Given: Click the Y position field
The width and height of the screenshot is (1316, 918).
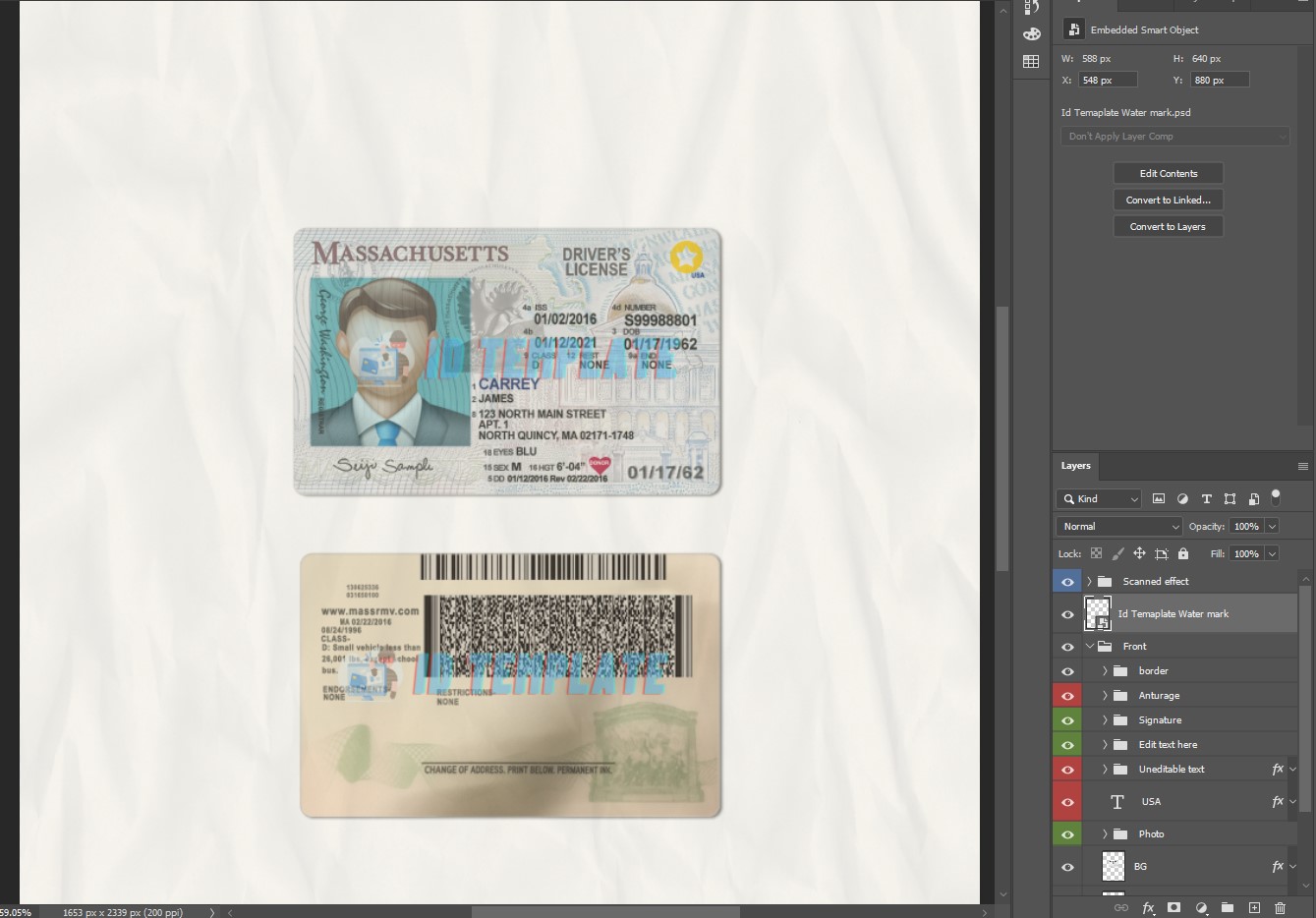Looking at the screenshot, I should point(1220,80).
